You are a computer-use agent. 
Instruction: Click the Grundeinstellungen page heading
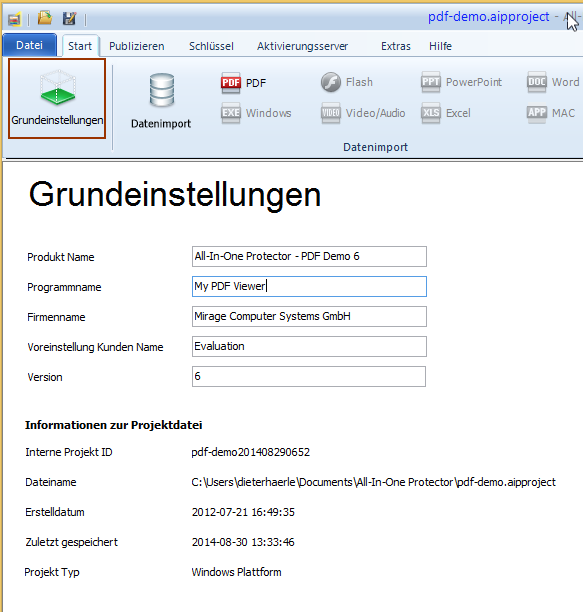175,195
